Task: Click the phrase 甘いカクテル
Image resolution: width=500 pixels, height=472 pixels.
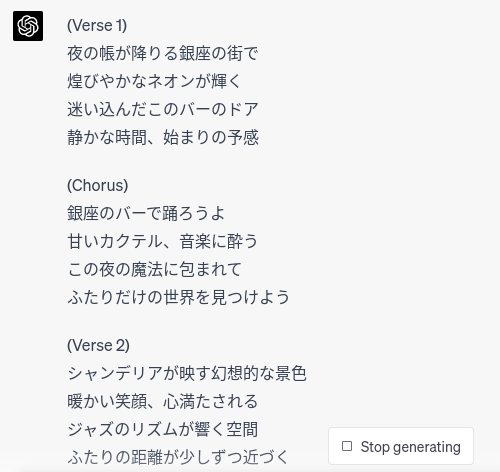Action: [115, 241]
